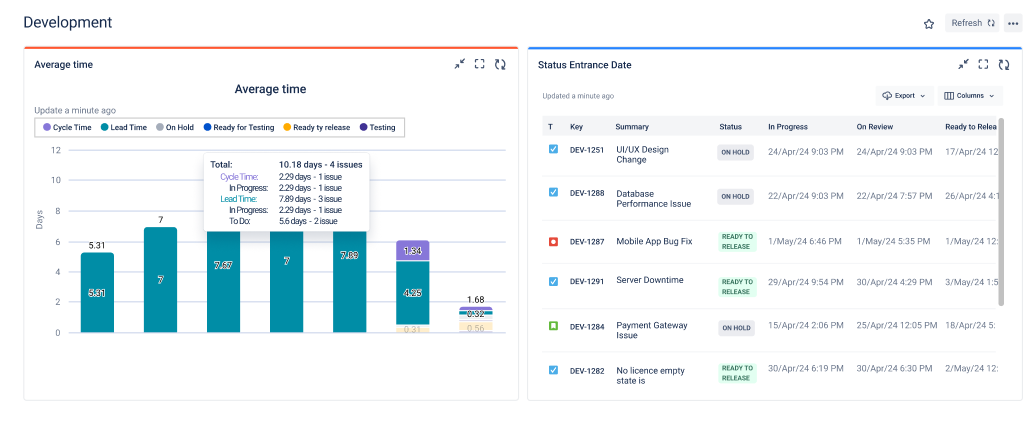This screenshot has width=1036, height=423.
Task: Toggle Lead Time series in legend
Action: (124, 127)
